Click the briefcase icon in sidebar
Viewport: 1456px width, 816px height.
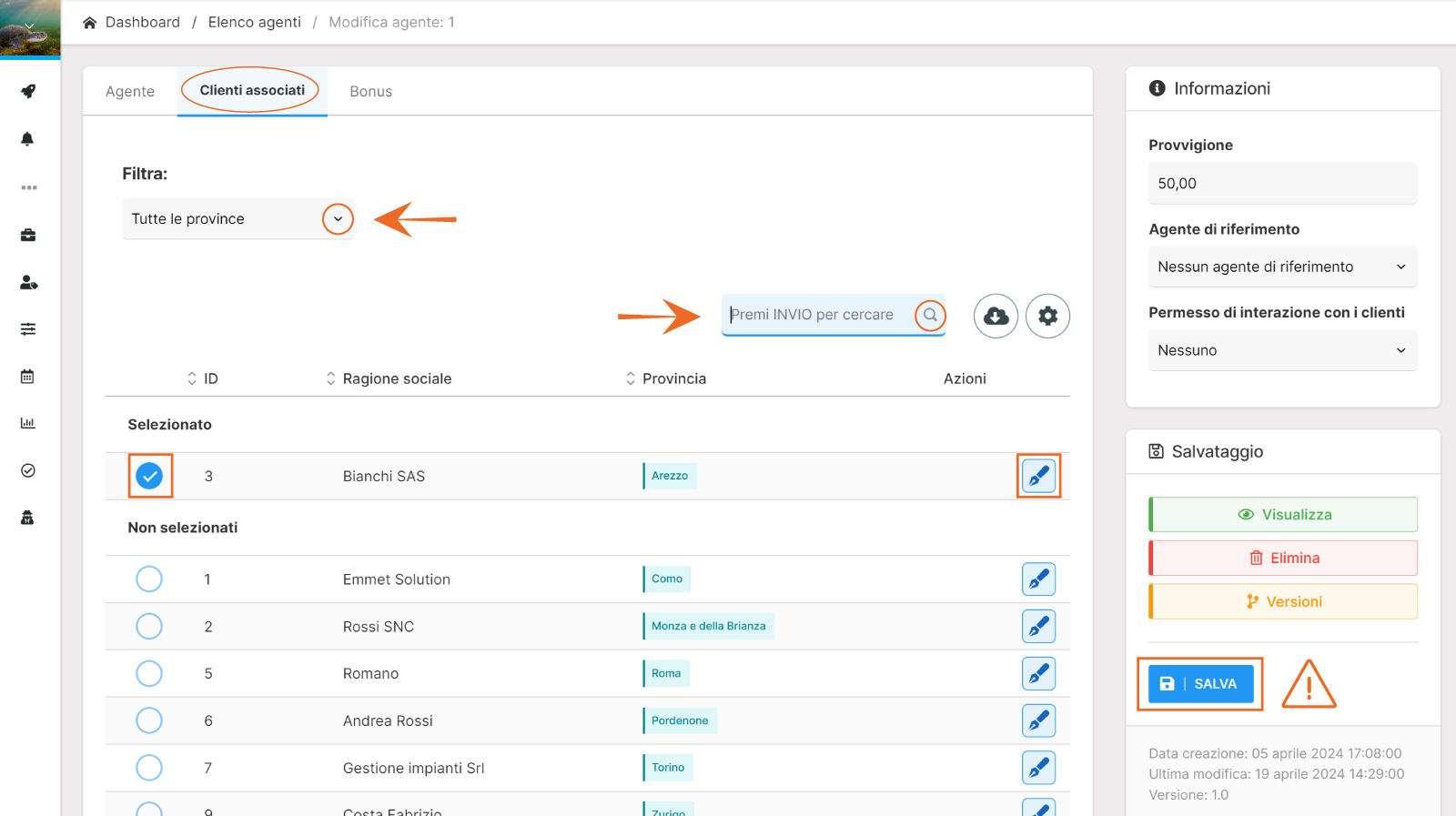pos(28,235)
